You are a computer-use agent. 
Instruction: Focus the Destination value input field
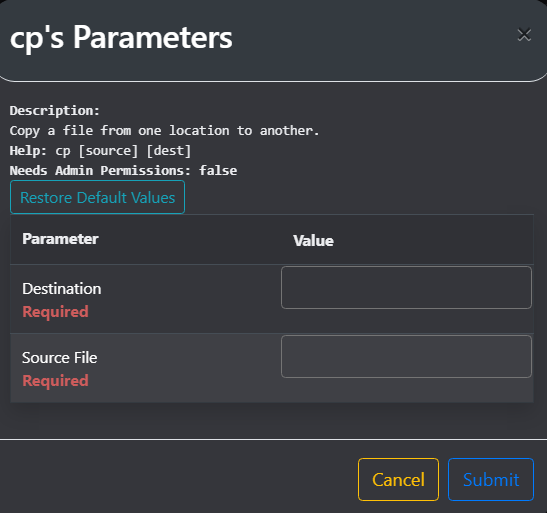[x=406, y=287]
